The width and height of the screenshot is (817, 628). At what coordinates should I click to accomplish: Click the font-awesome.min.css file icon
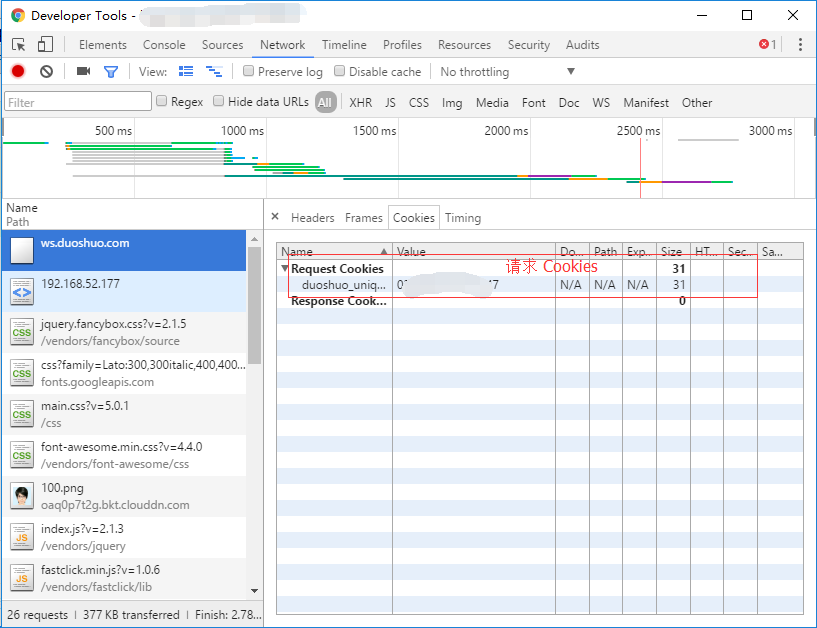pos(22,455)
